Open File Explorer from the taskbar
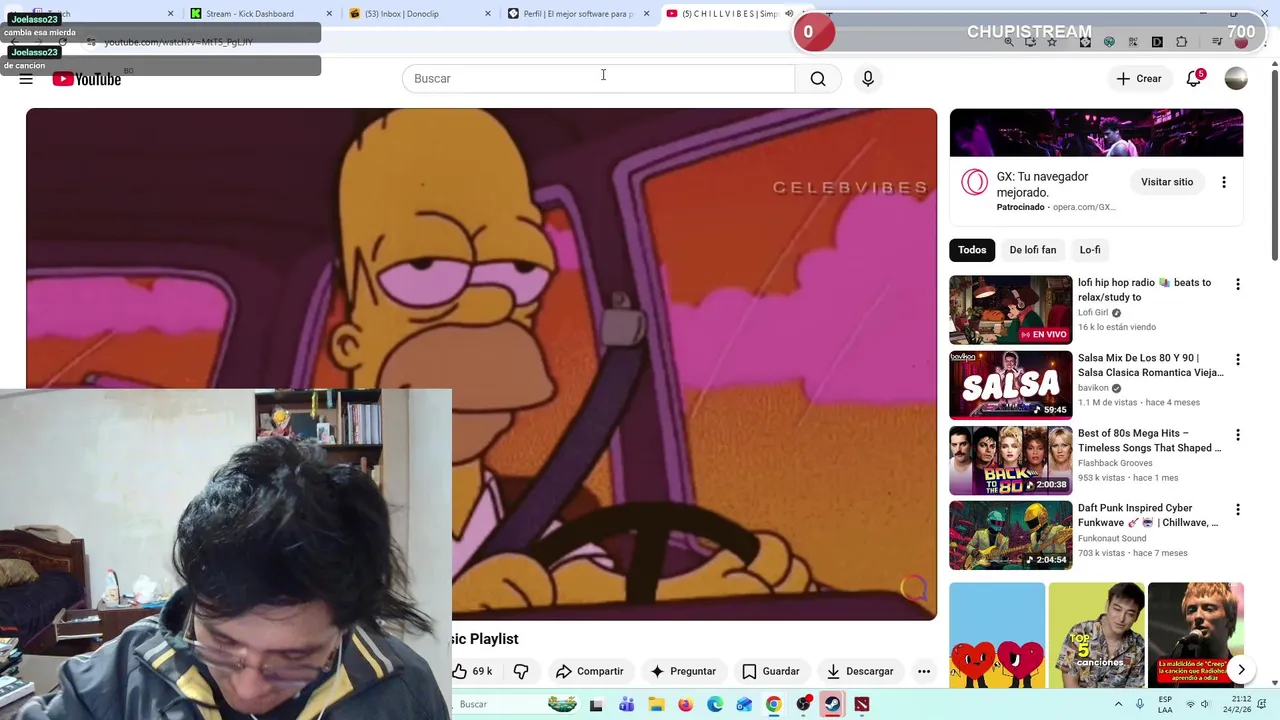Image resolution: width=1280 pixels, height=720 pixels. 656,705
